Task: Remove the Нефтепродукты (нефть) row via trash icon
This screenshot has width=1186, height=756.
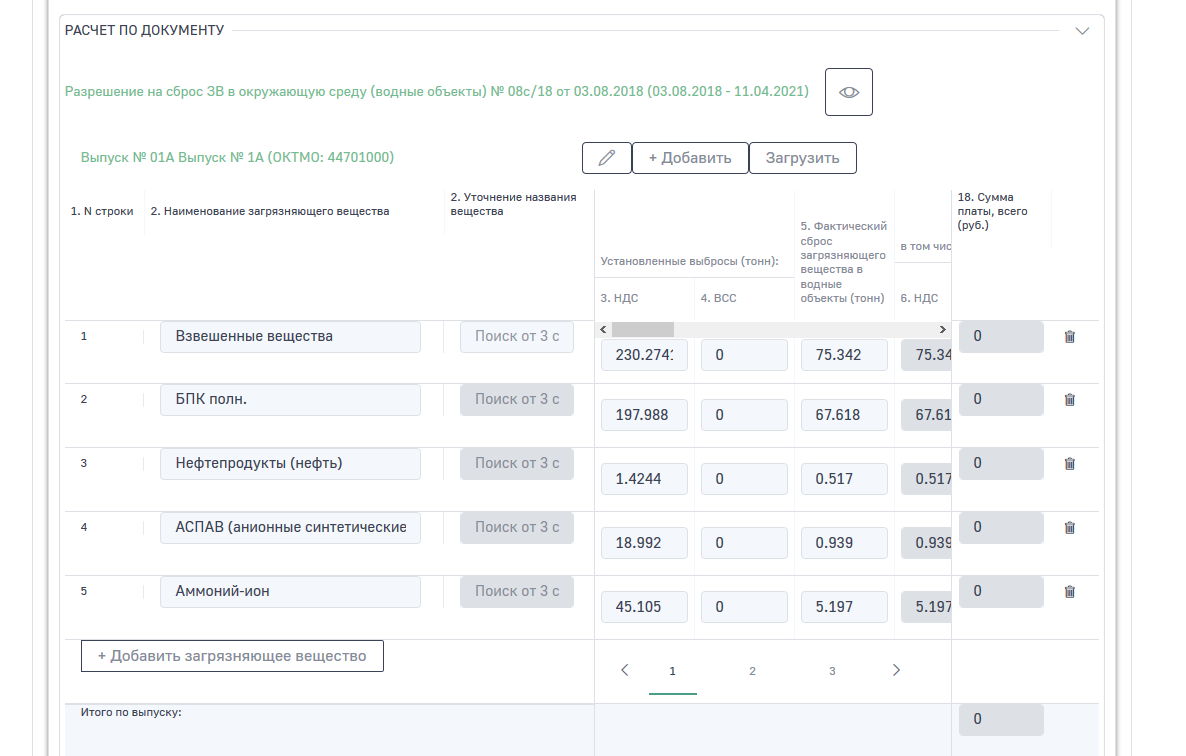Action: coord(1069,464)
